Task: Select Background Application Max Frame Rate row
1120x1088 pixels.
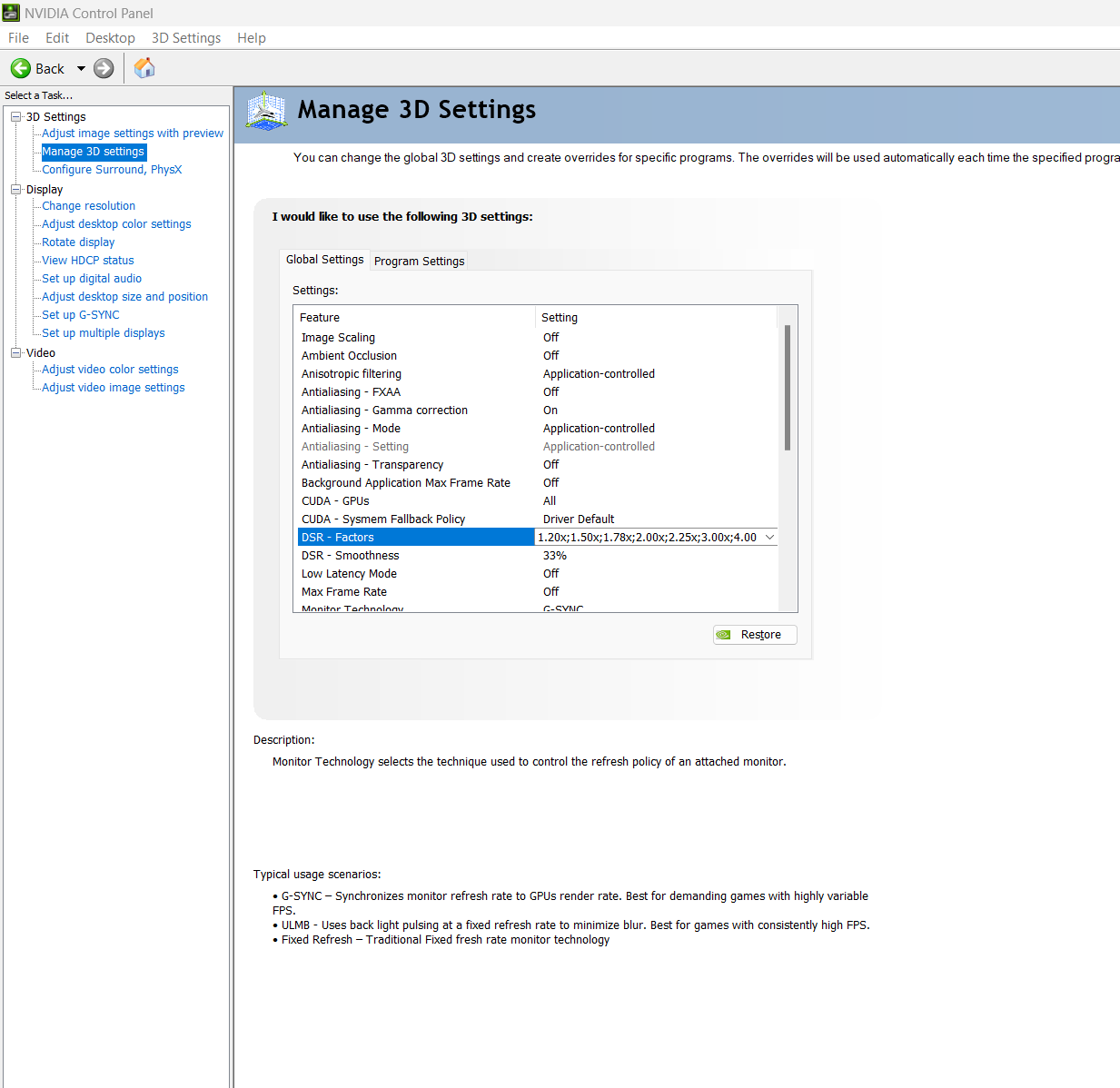Action: coord(538,482)
